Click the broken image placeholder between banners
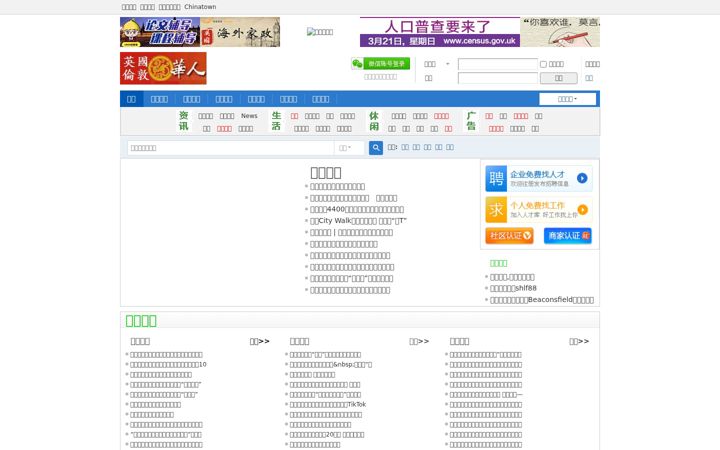This screenshot has height=450, width=720. coord(320,32)
